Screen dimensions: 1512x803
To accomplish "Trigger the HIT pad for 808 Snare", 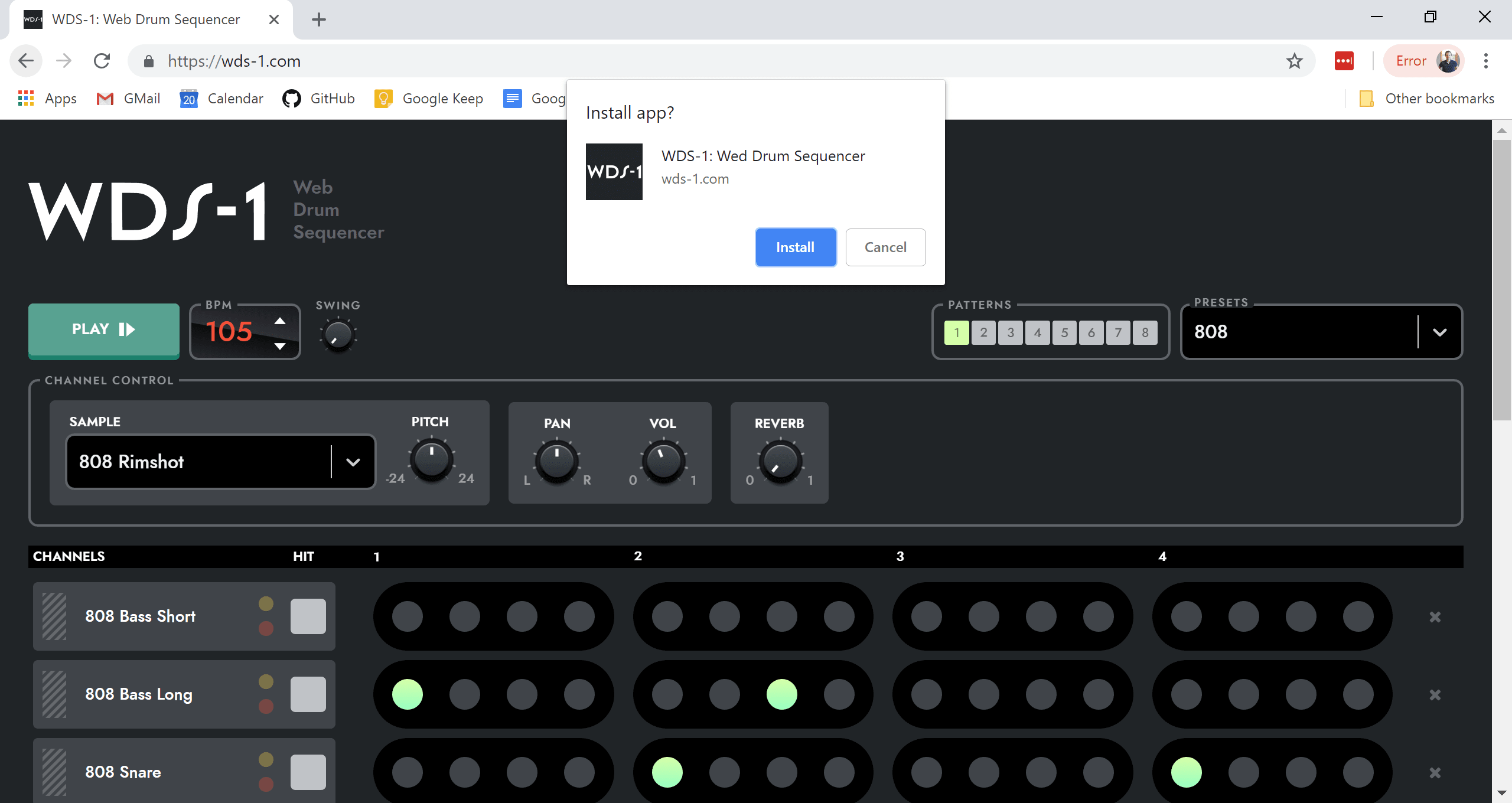I will click(x=308, y=772).
